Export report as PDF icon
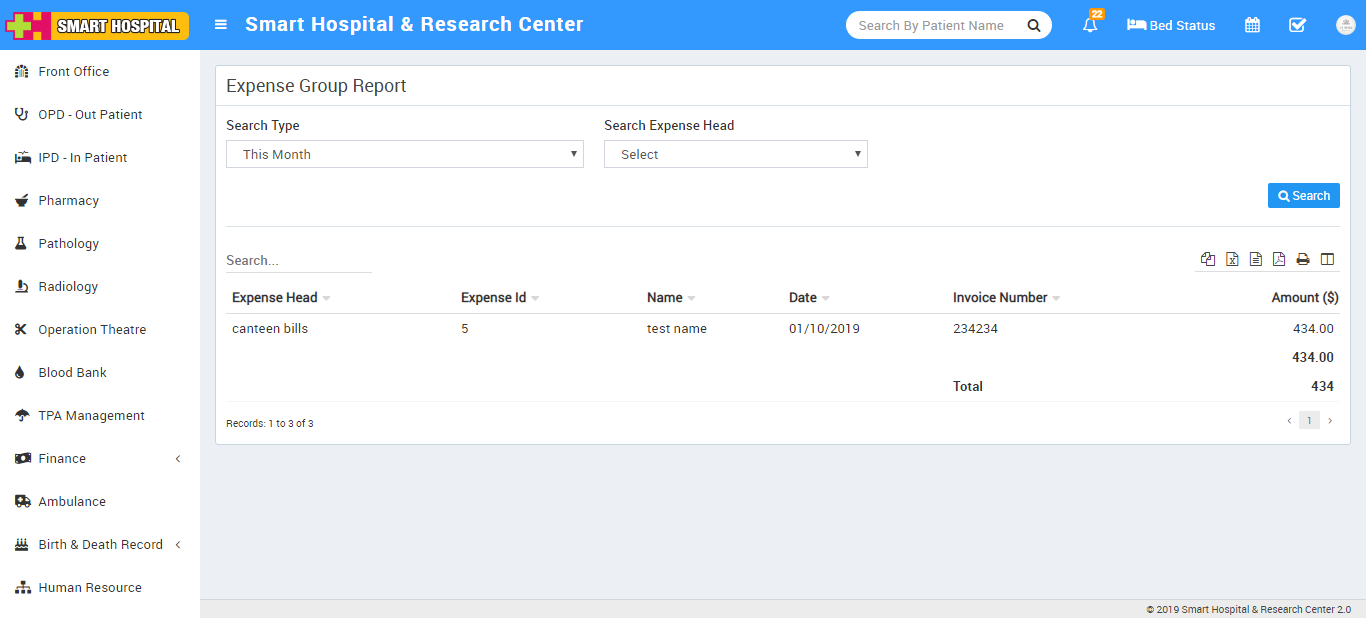 1279,259
